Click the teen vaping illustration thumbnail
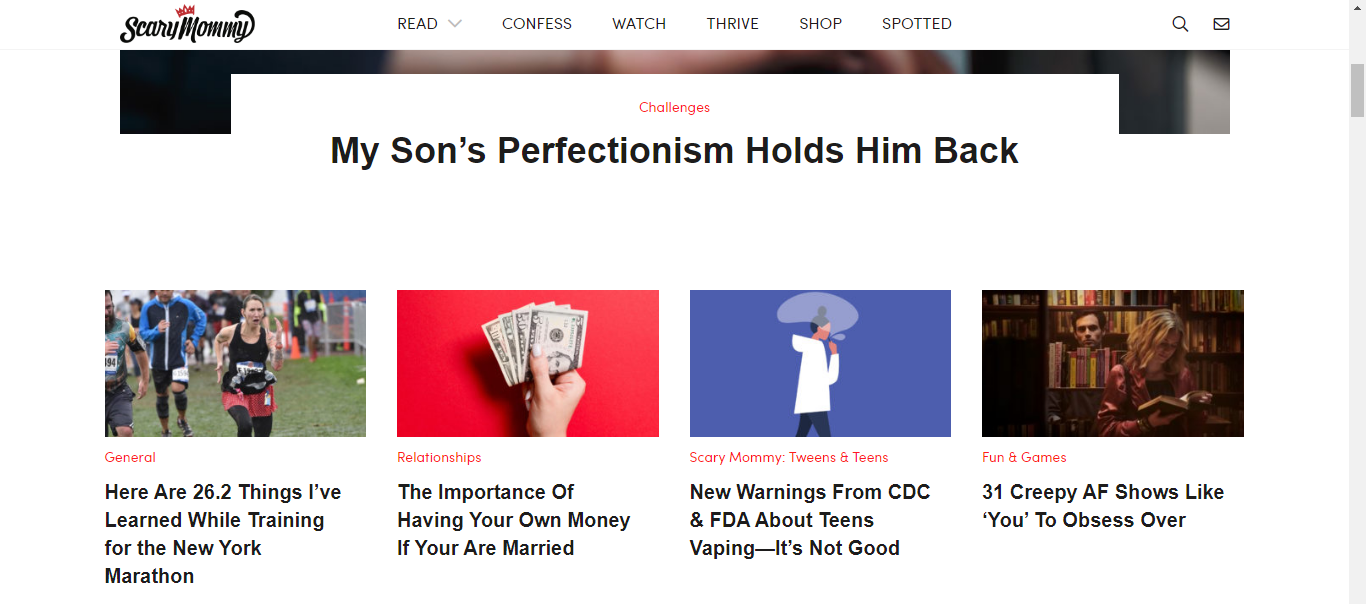Viewport: 1366px width, 604px height. [820, 363]
